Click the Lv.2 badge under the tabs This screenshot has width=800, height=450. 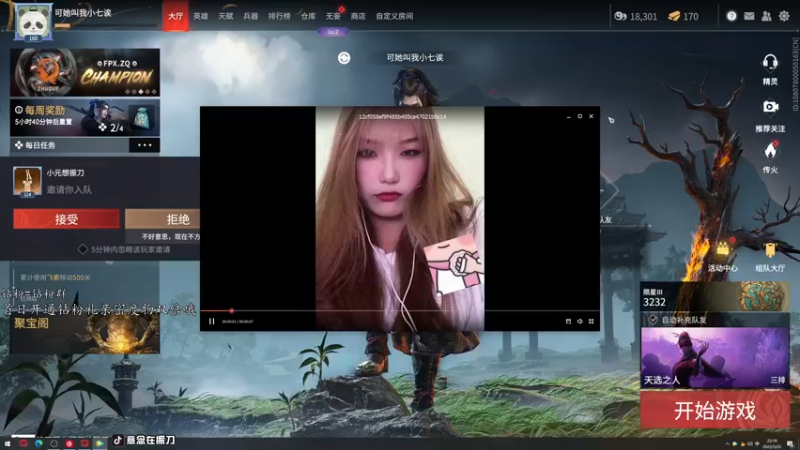point(333,32)
